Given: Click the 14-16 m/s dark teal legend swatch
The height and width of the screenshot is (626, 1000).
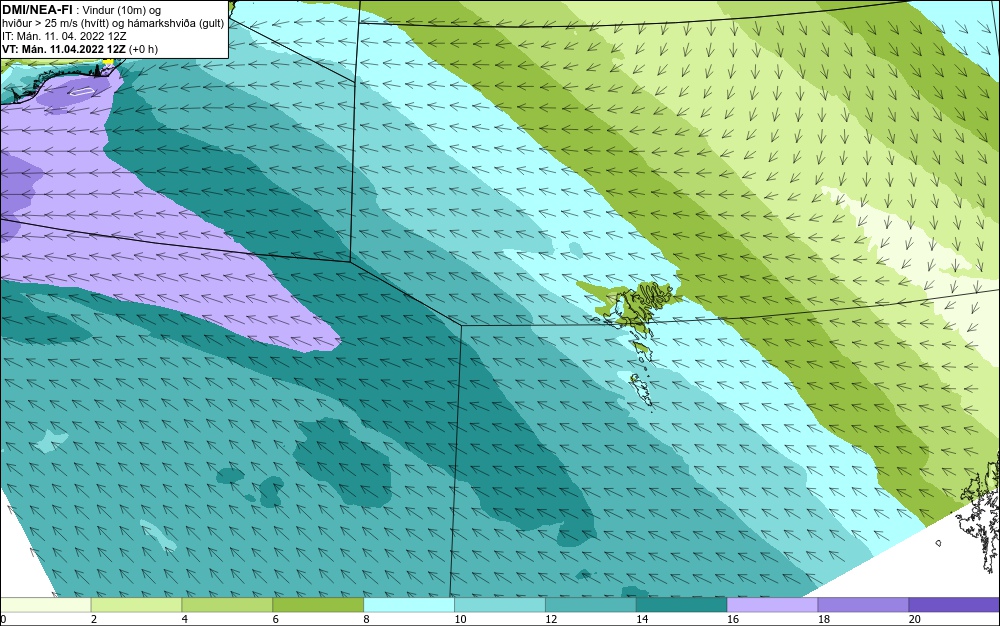Looking at the screenshot, I should [682, 604].
